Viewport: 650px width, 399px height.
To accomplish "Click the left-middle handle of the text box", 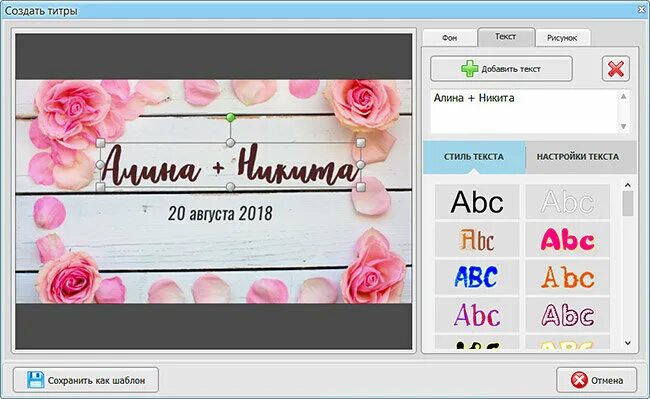I will (100, 165).
